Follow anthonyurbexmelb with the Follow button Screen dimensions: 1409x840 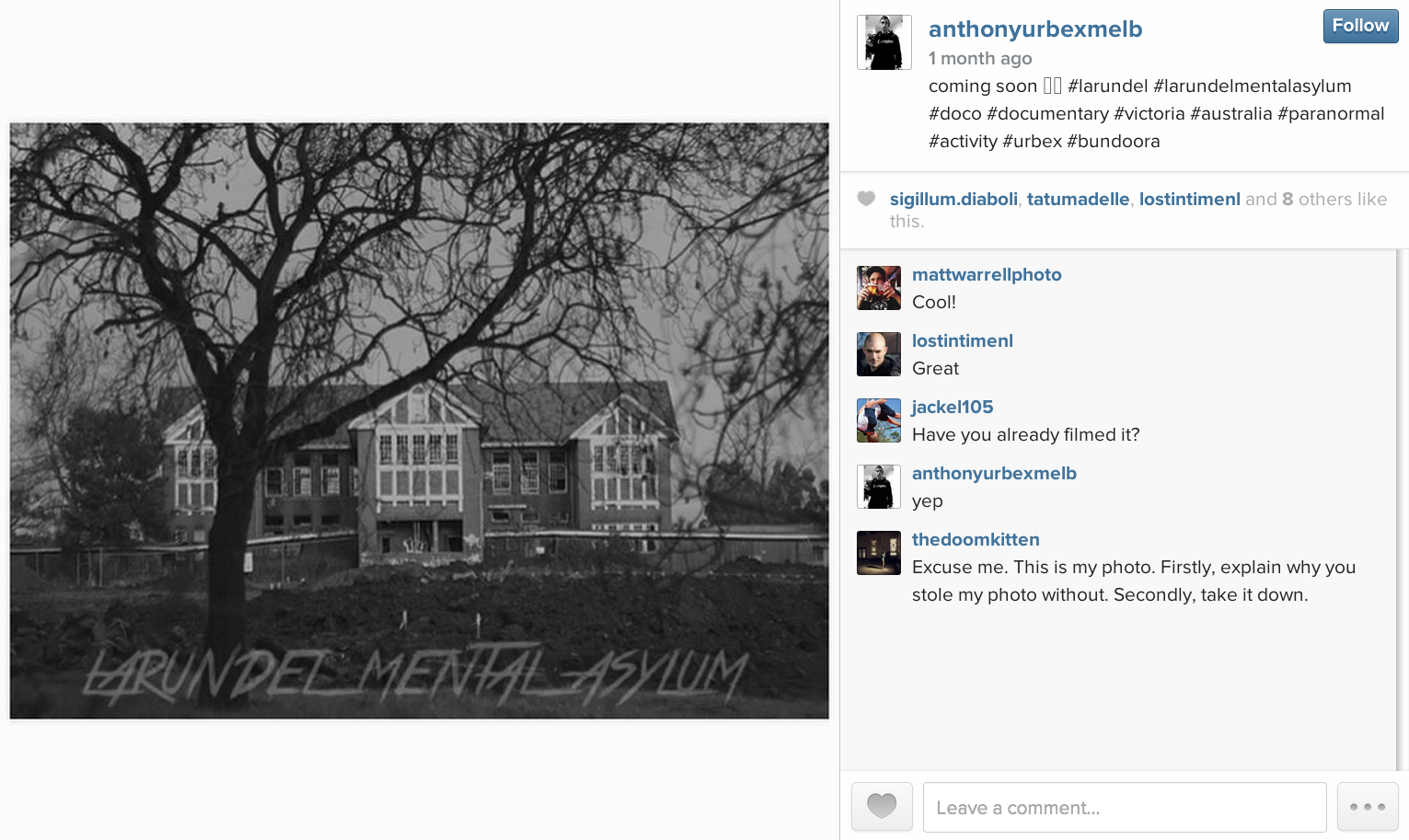[x=1360, y=26]
